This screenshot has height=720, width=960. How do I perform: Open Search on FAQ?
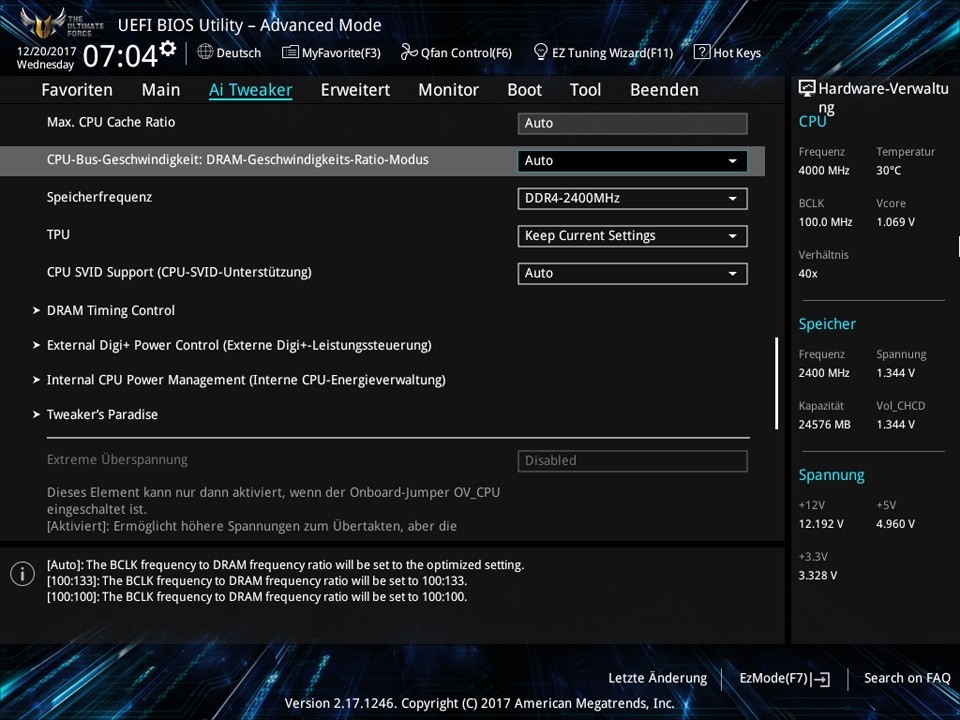click(x=907, y=678)
